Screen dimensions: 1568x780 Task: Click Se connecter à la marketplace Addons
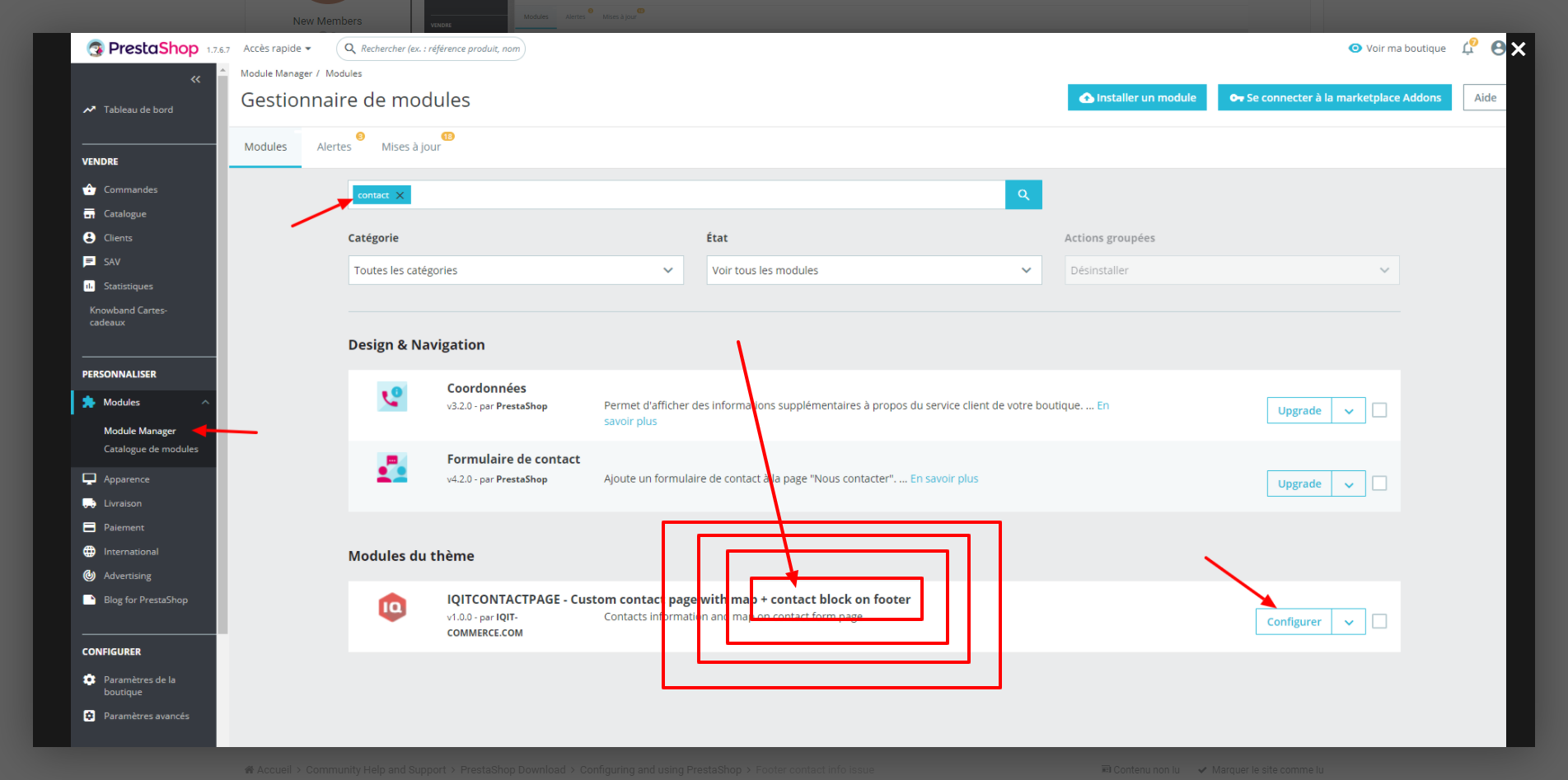1335,97
